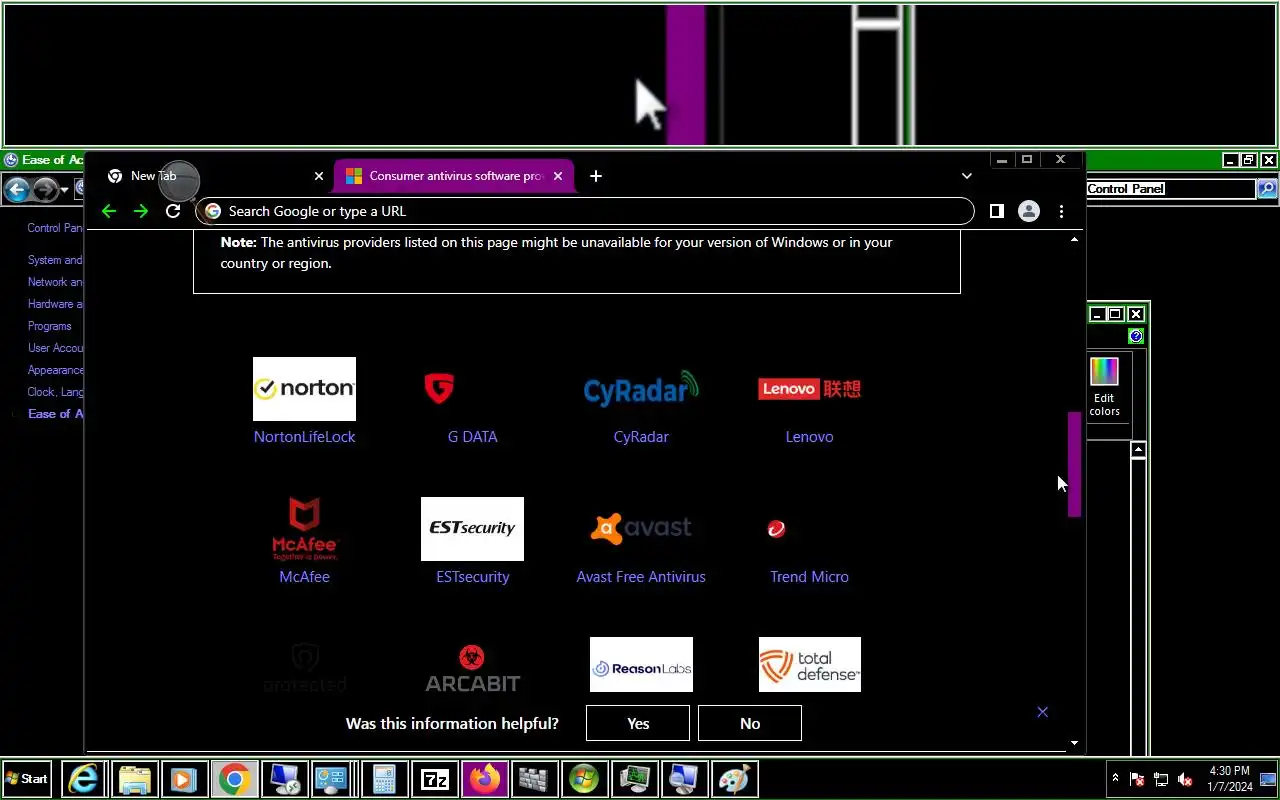Close the Consumer antivirus software tab

[558, 176]
